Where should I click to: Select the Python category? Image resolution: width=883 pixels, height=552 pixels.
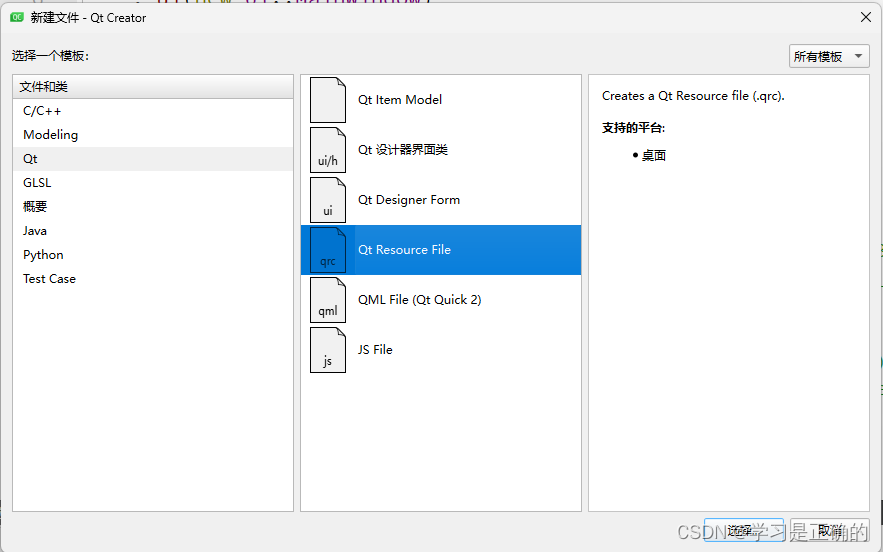click(x=153, y=255)
